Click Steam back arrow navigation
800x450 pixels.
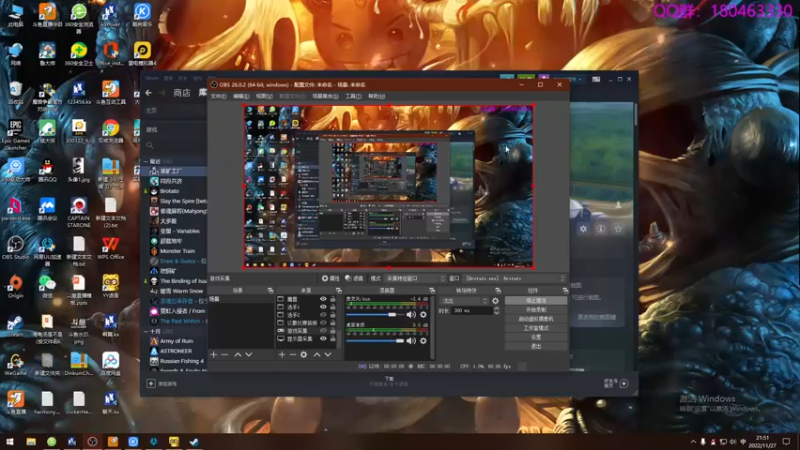coord(148,93)
